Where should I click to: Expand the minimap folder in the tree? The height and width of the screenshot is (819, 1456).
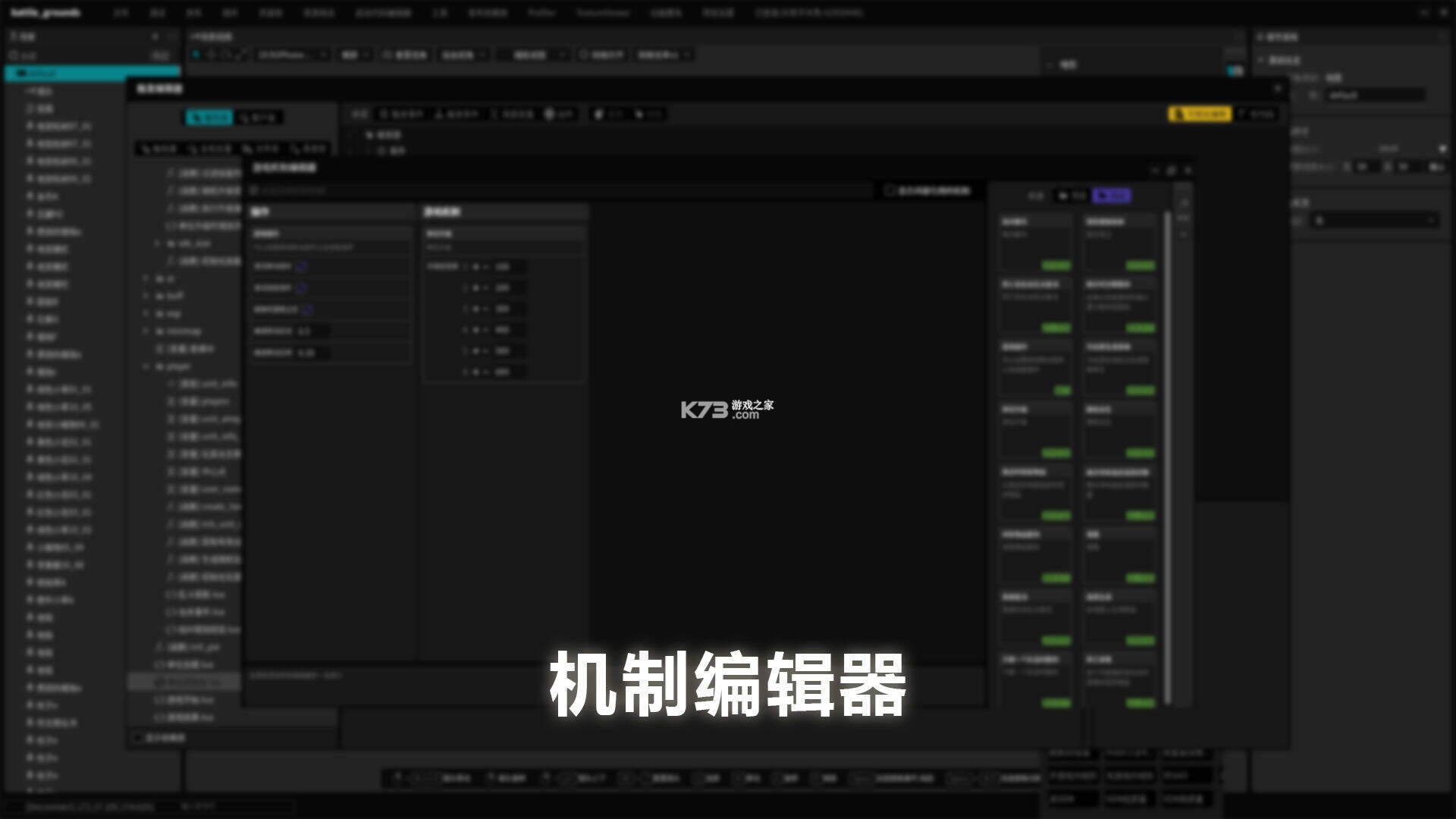146,331
